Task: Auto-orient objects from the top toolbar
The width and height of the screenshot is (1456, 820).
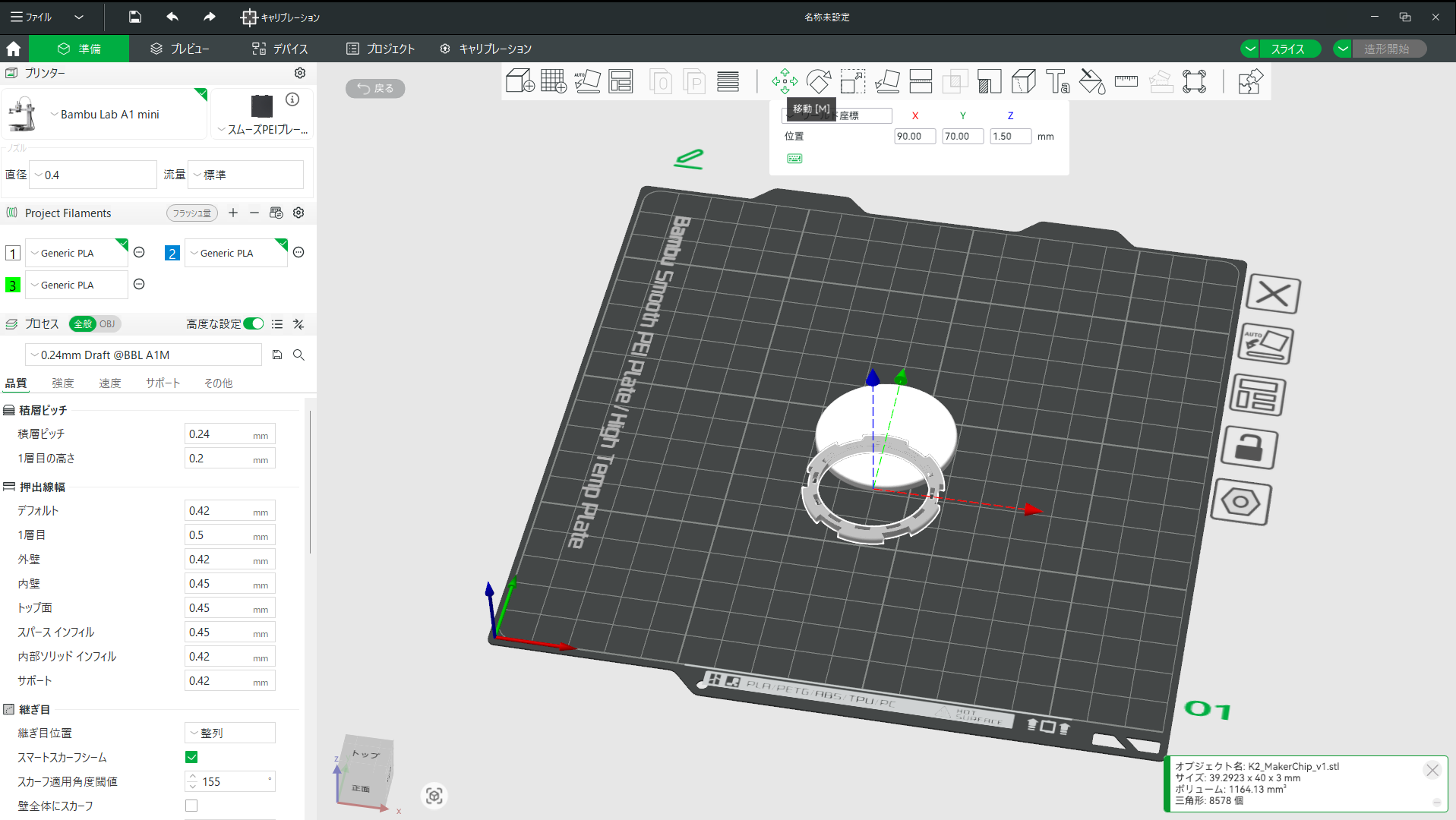Action: pyautogui.click(x=587, y=81)
